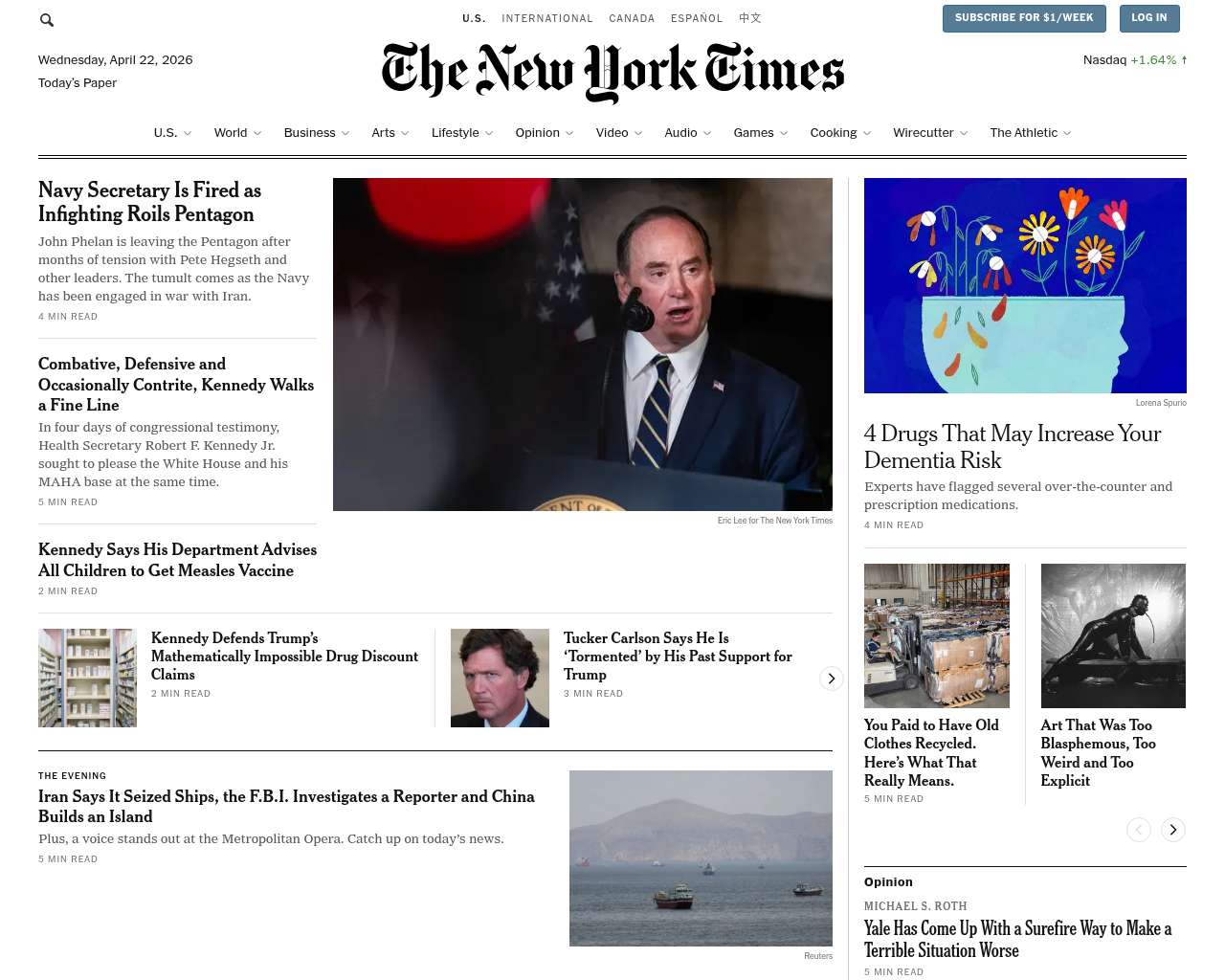Open Navy Secretary Is Fired headline
The image size is (1225, 980).
149,202
